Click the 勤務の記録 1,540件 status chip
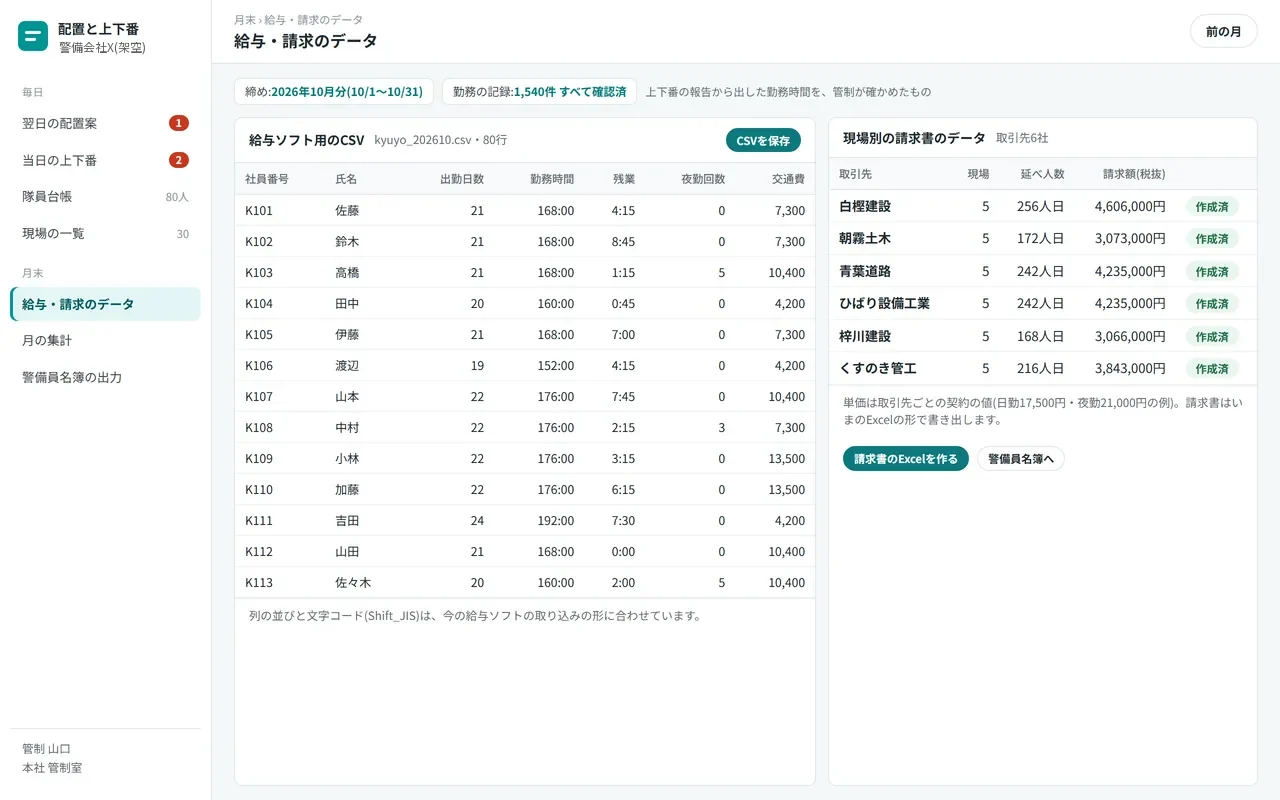Viewport: 1280px width, 800px height. point(539,92)
